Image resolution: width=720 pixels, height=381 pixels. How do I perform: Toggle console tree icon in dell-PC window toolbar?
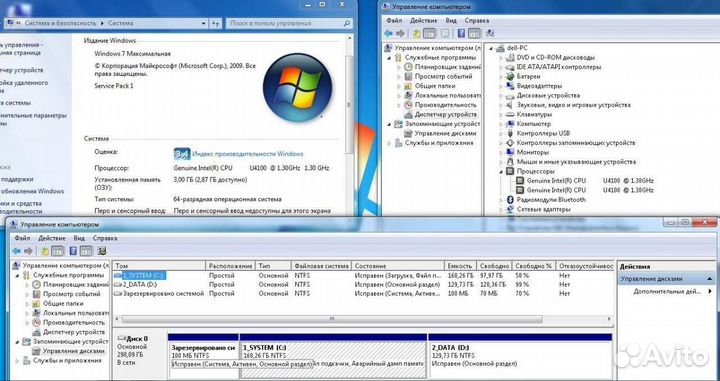(x=429, y=33)
